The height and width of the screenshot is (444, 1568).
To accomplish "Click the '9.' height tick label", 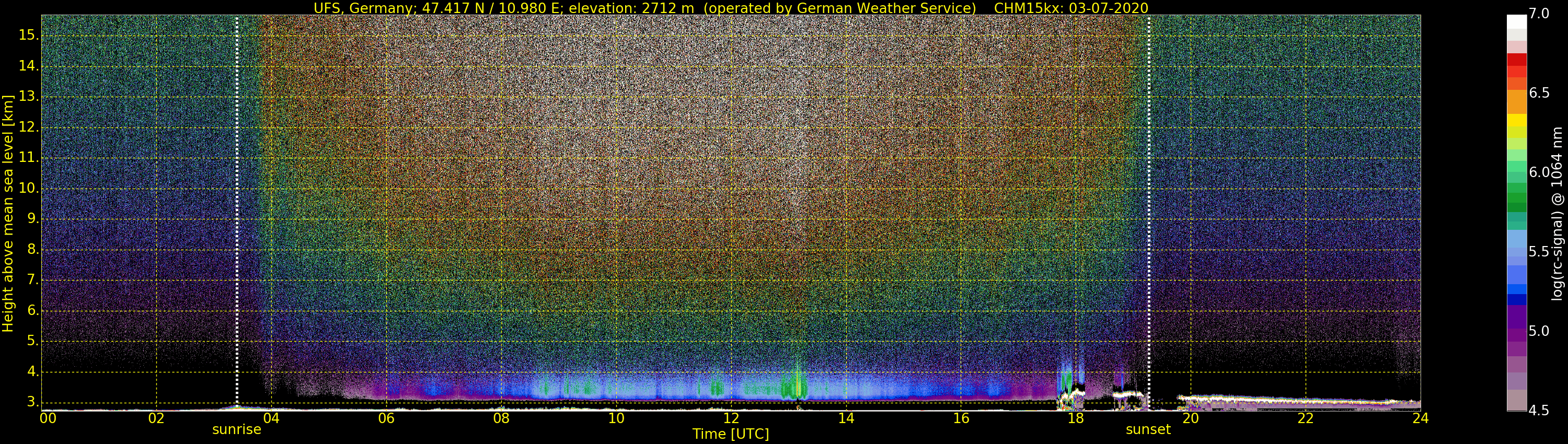I will pos(32,219).
